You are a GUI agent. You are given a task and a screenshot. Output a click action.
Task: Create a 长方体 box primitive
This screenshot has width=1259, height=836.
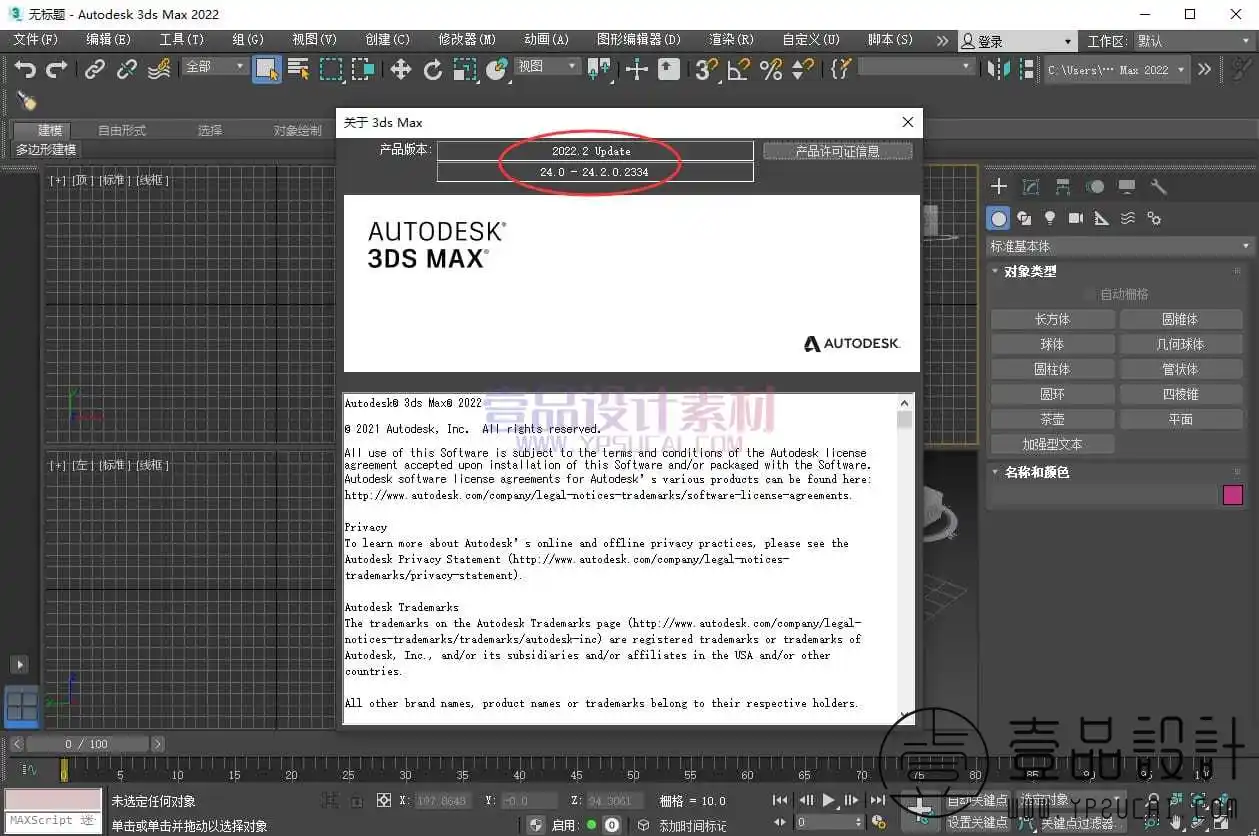tap(1052, 319)
